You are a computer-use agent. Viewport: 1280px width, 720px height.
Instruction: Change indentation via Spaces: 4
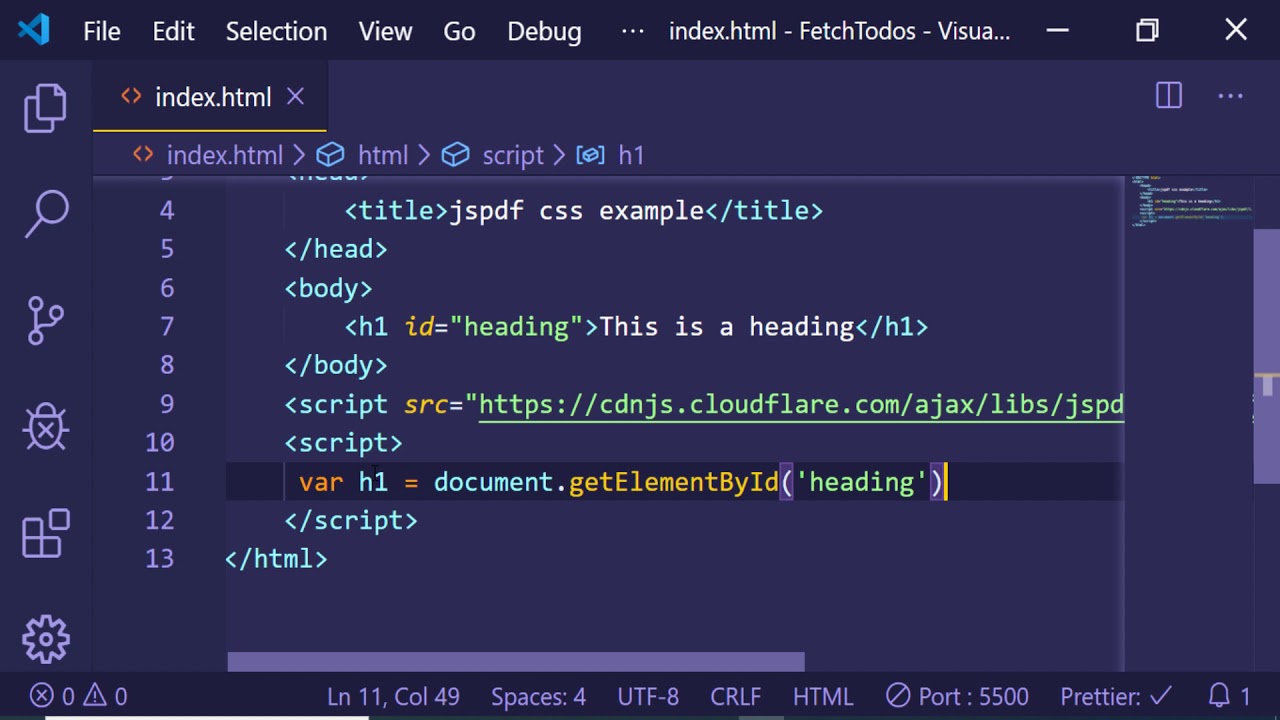(538, 696)
